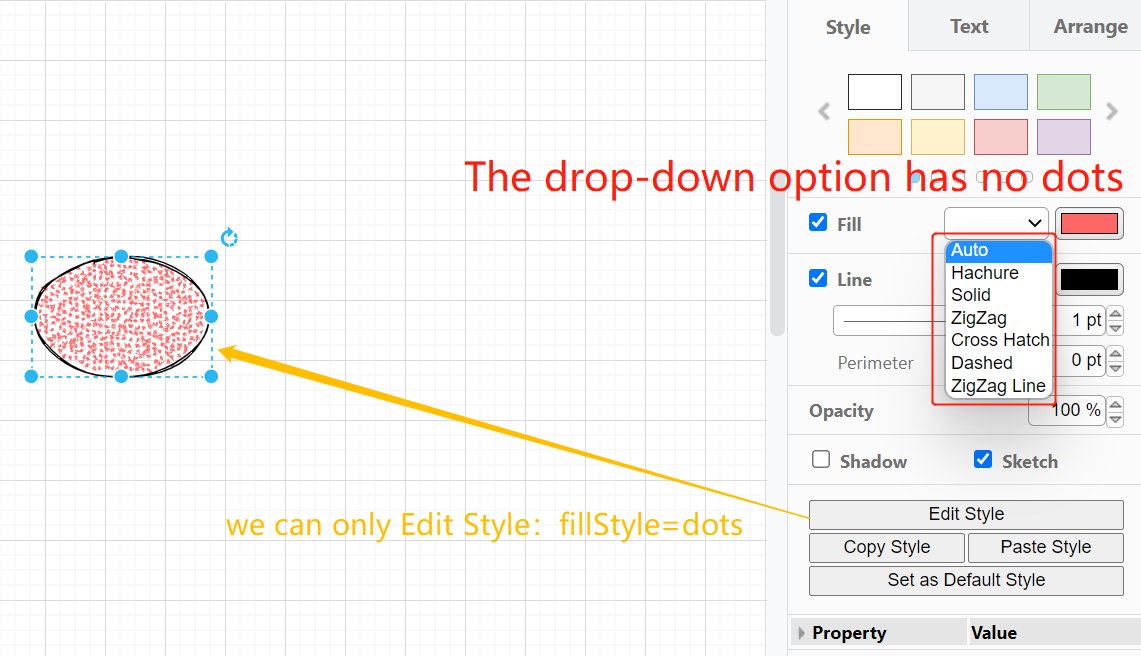Expand the Property section
The height and width of the screenshot is (656, 1141).
tap(801, 632)
